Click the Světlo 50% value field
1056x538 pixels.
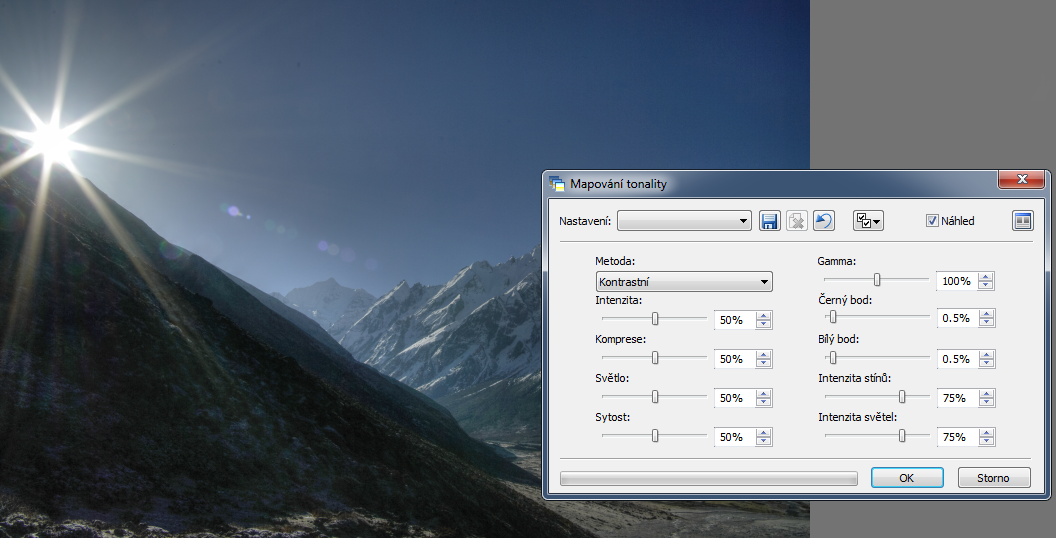point(734,399)
